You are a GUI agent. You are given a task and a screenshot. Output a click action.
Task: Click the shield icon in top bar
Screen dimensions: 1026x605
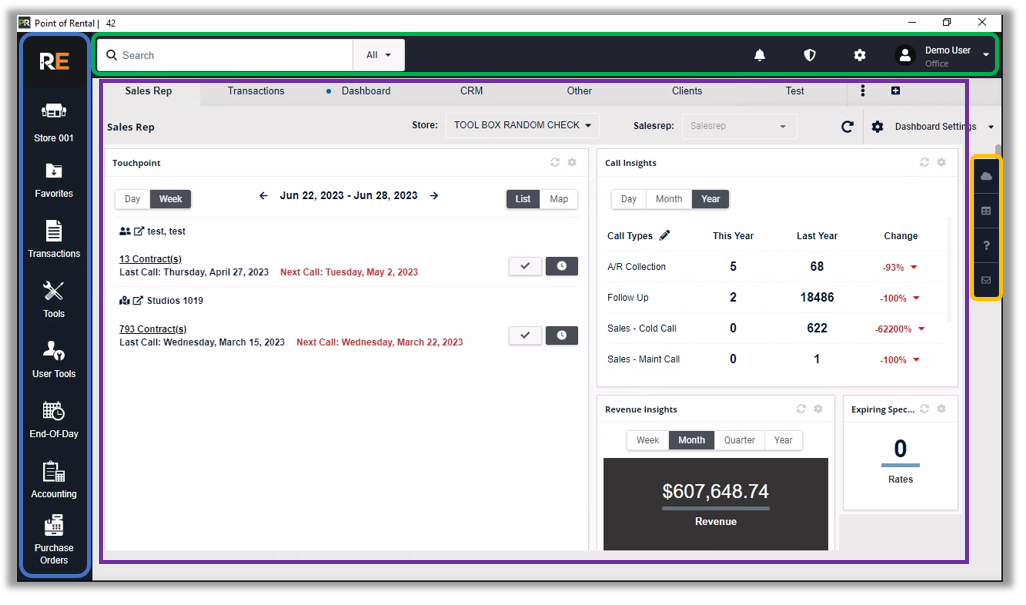(809, 55)
